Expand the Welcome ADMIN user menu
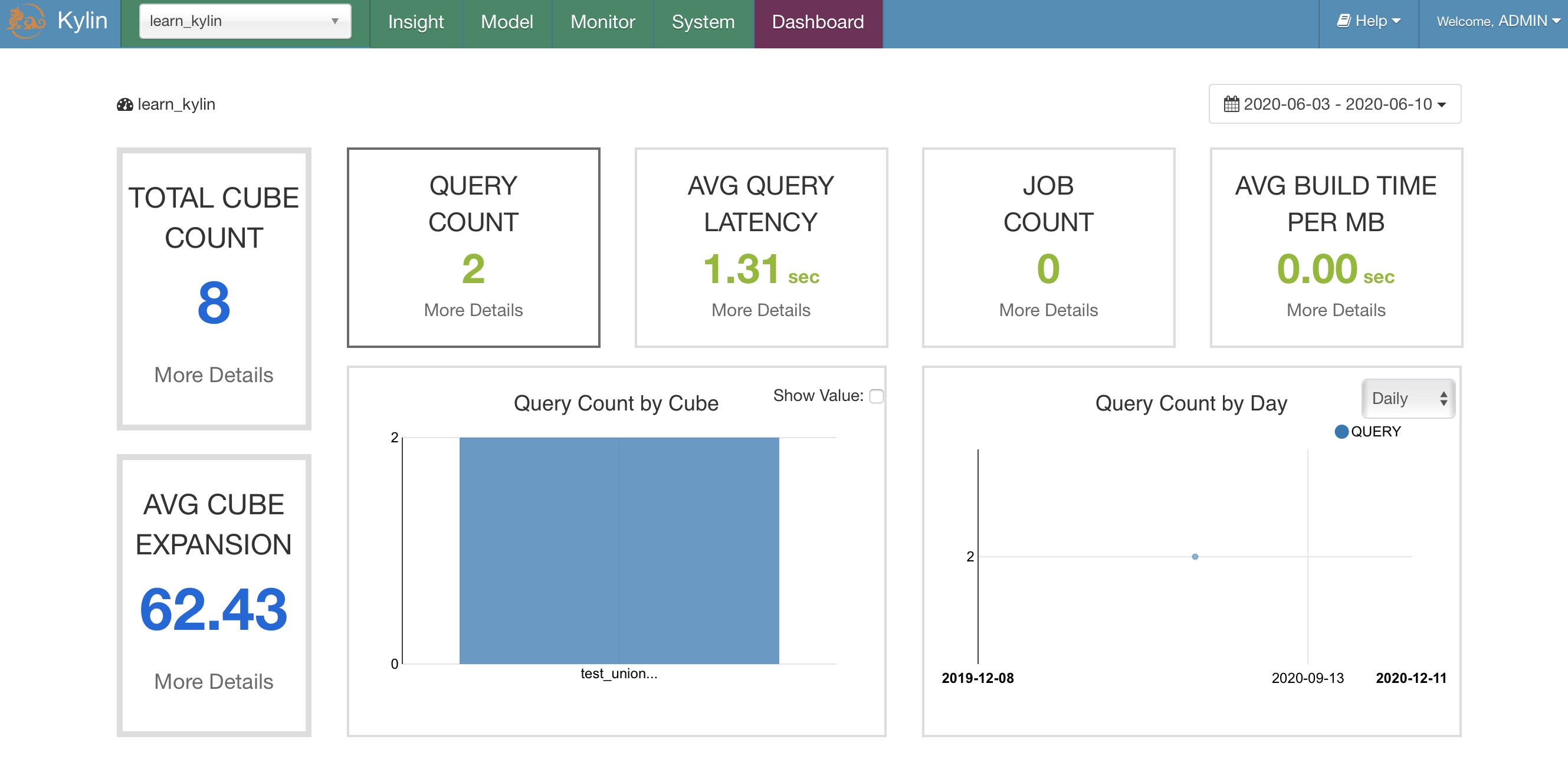The width and height of the screenshot is (1568, 782). coord(1497,21)
